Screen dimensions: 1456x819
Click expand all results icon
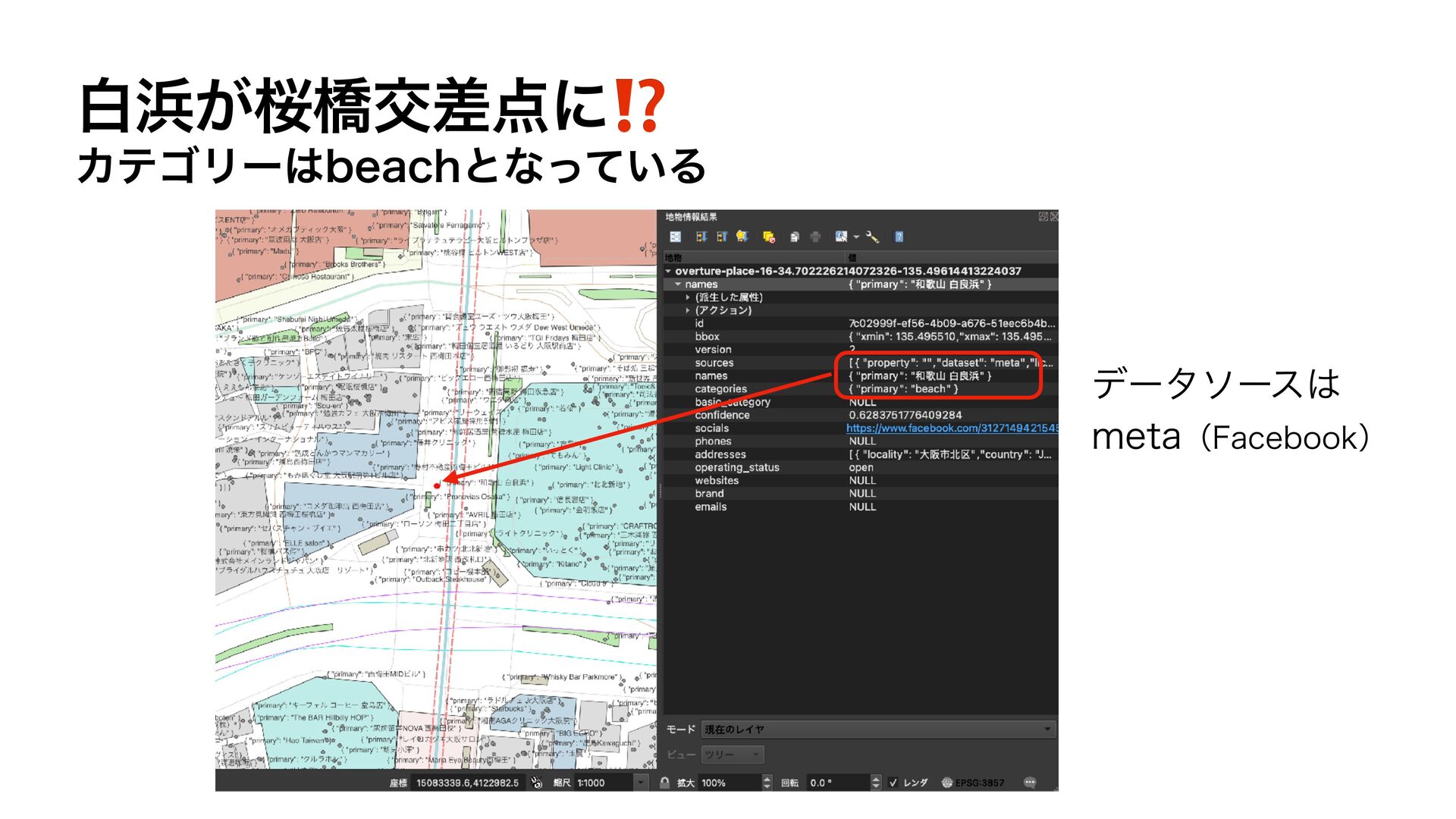coord(701,237)
